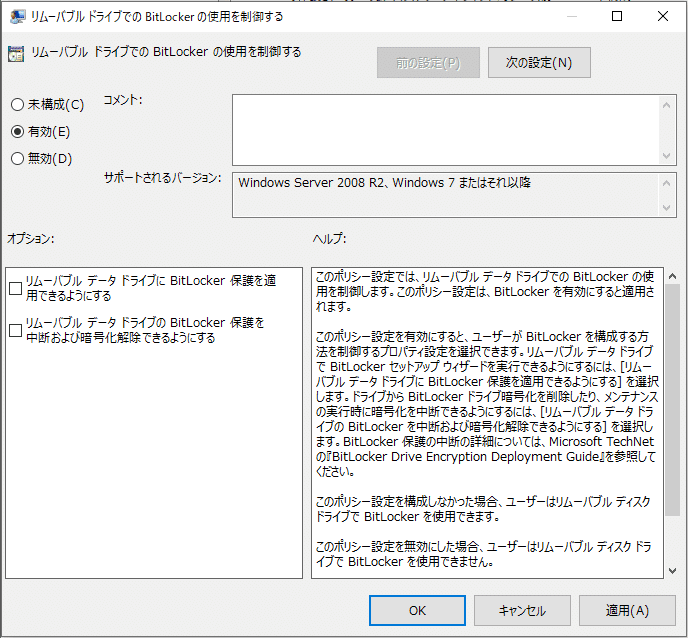Check BitLocker 保護を中断および暗号化解除 option
The image size is (688, 638).
tap(15, 330)
